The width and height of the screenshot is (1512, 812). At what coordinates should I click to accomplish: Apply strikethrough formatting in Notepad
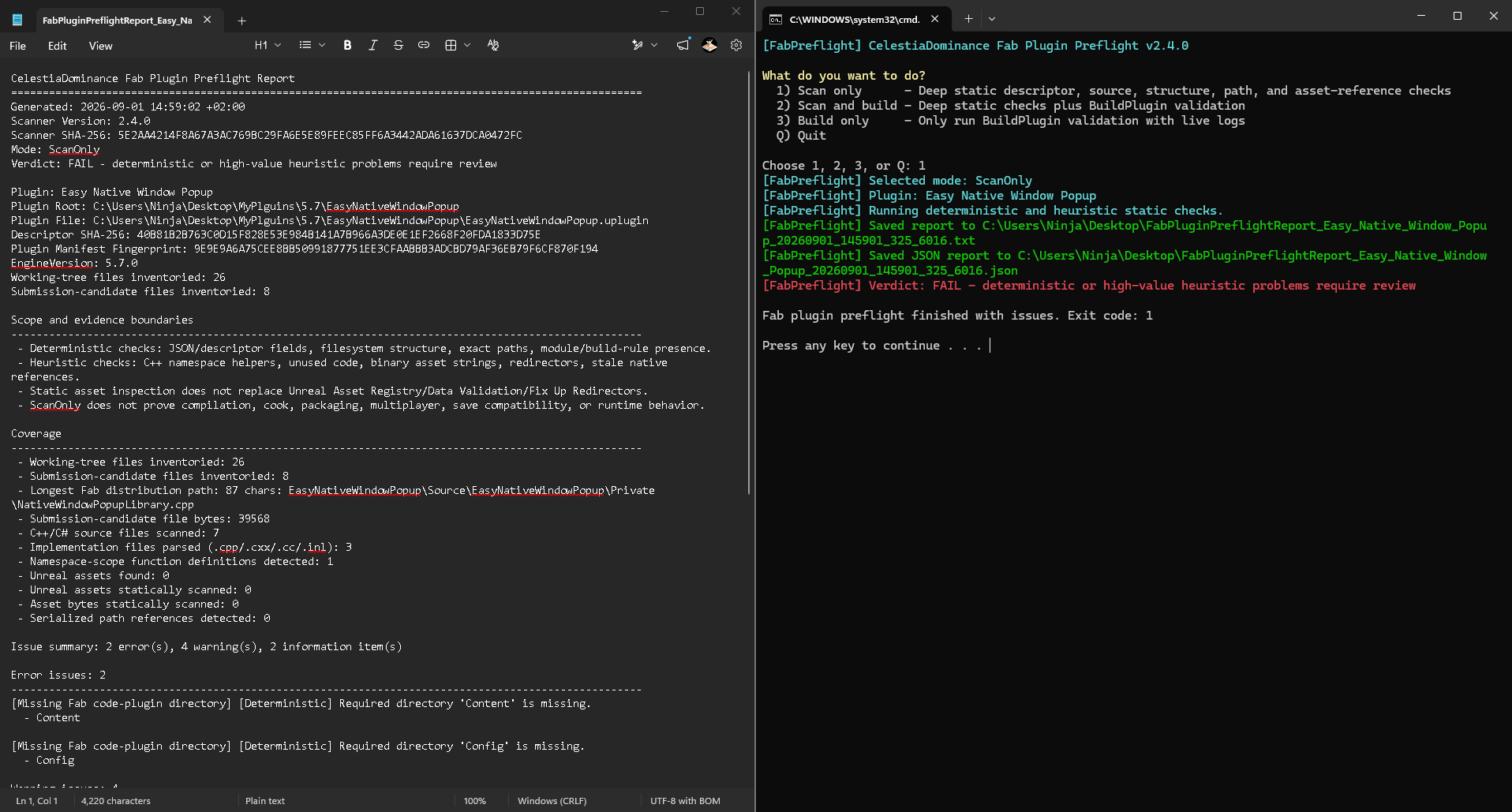coord(398,45)
